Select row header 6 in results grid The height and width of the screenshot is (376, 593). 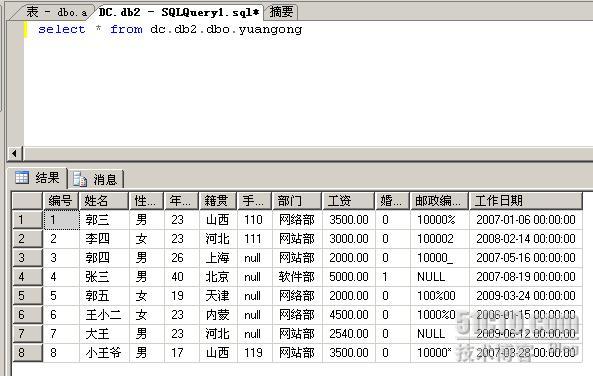coord(27,315)
